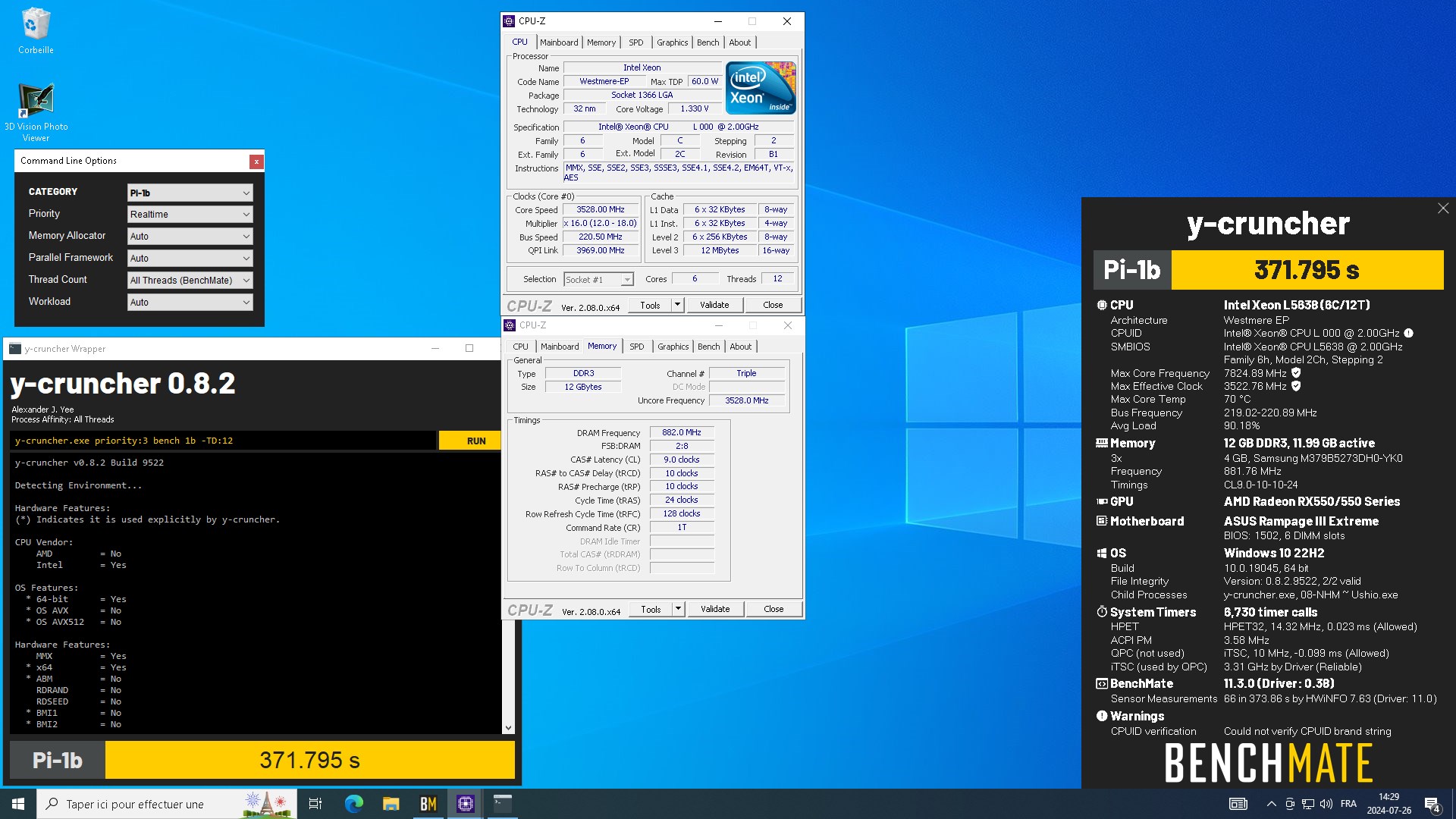Open the Priority Realtime dropdown
1456x819 pixels.
click(x=190, y=215)
